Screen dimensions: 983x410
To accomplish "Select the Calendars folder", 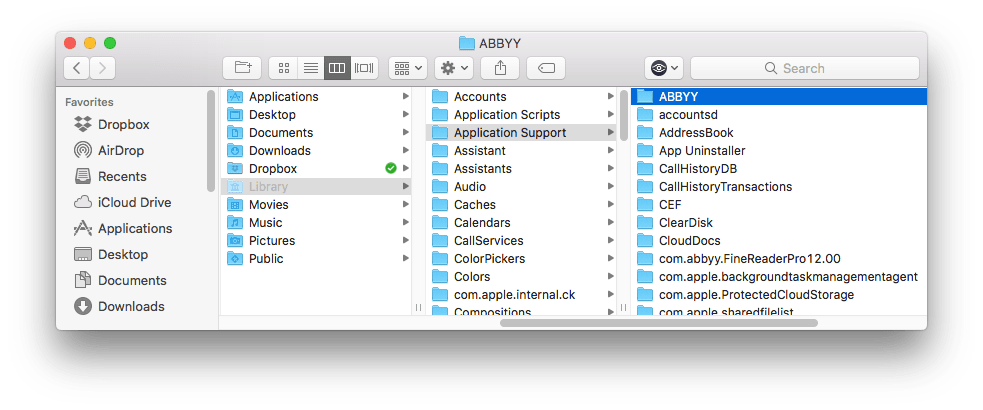I will (x=522, y=223).
